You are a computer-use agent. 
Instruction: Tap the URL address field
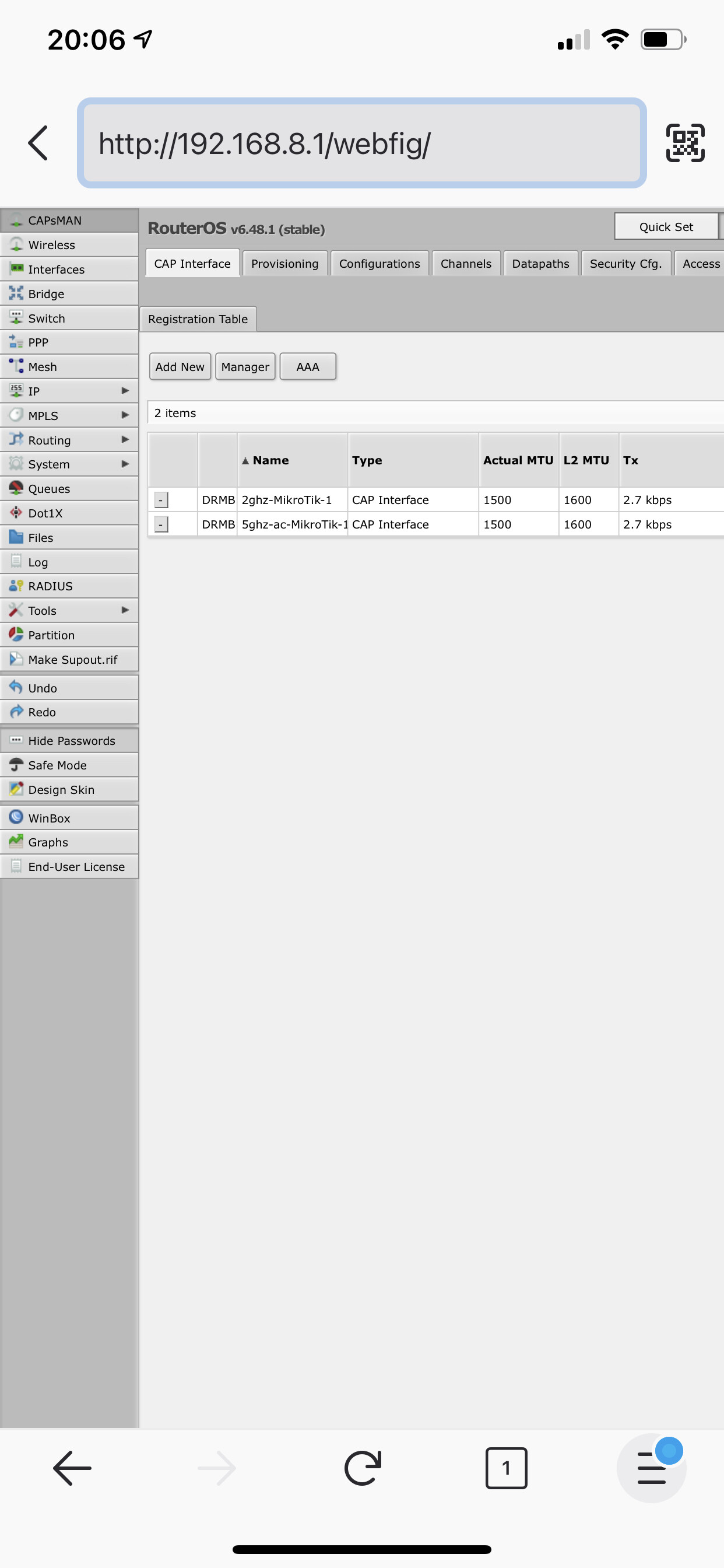pyautogui.click(x=362, y=143)
